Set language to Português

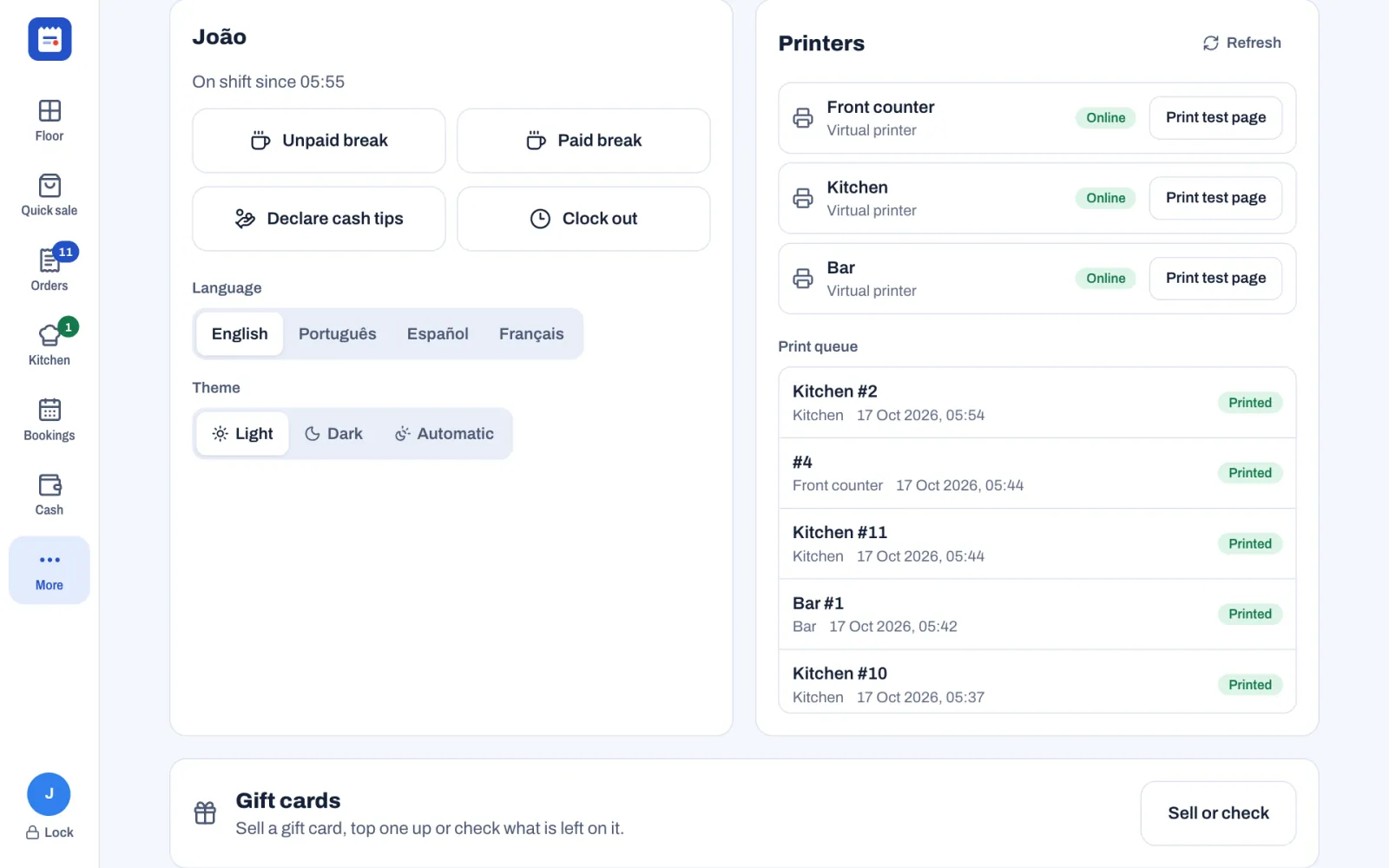pyautogui.click(x=338, y=334)
